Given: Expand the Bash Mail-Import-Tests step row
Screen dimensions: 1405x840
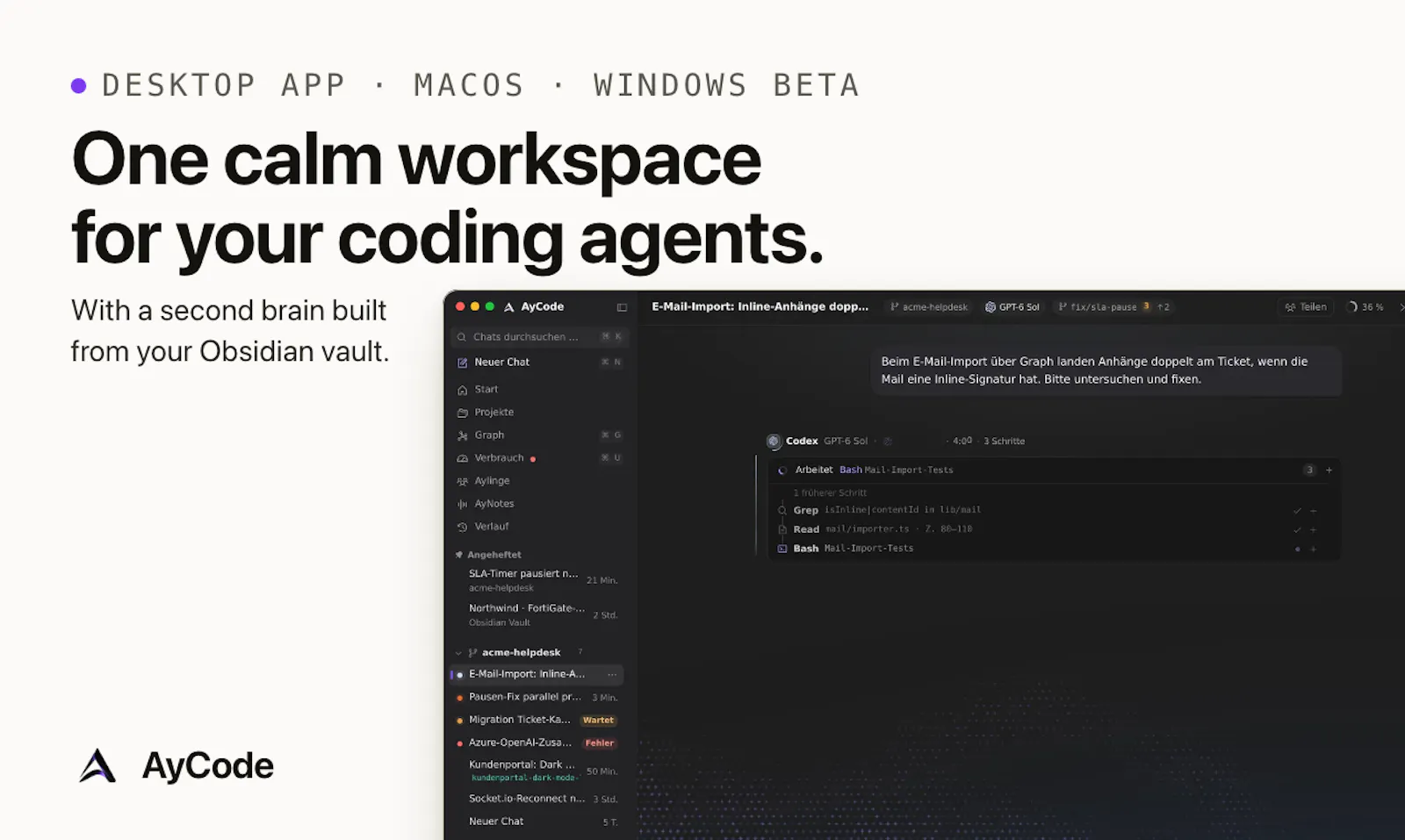Looking at the screenshot, I should (1314, 549).
